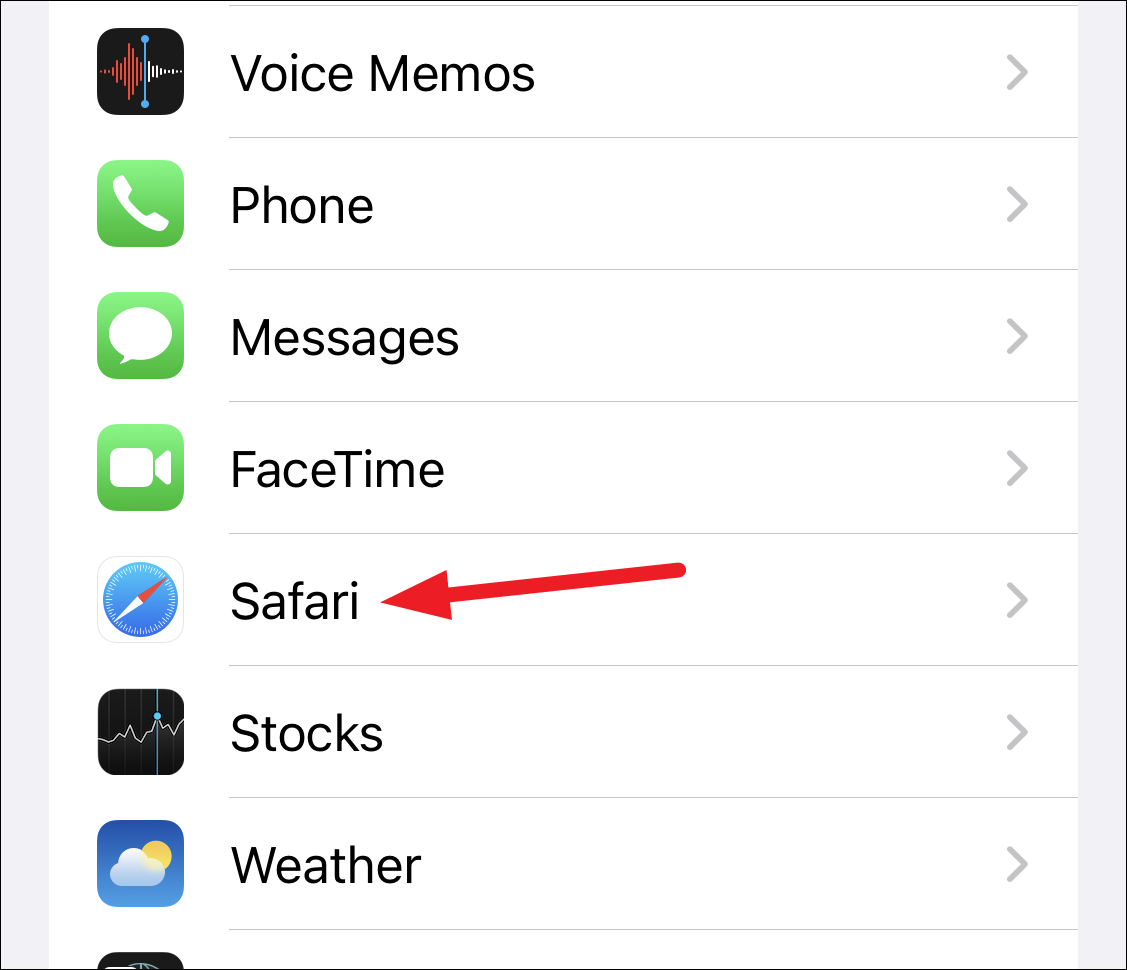Viewport: 1127px width, 970px height.
Task: Tap the Stocks chart icon
Action: pos(140,731)
